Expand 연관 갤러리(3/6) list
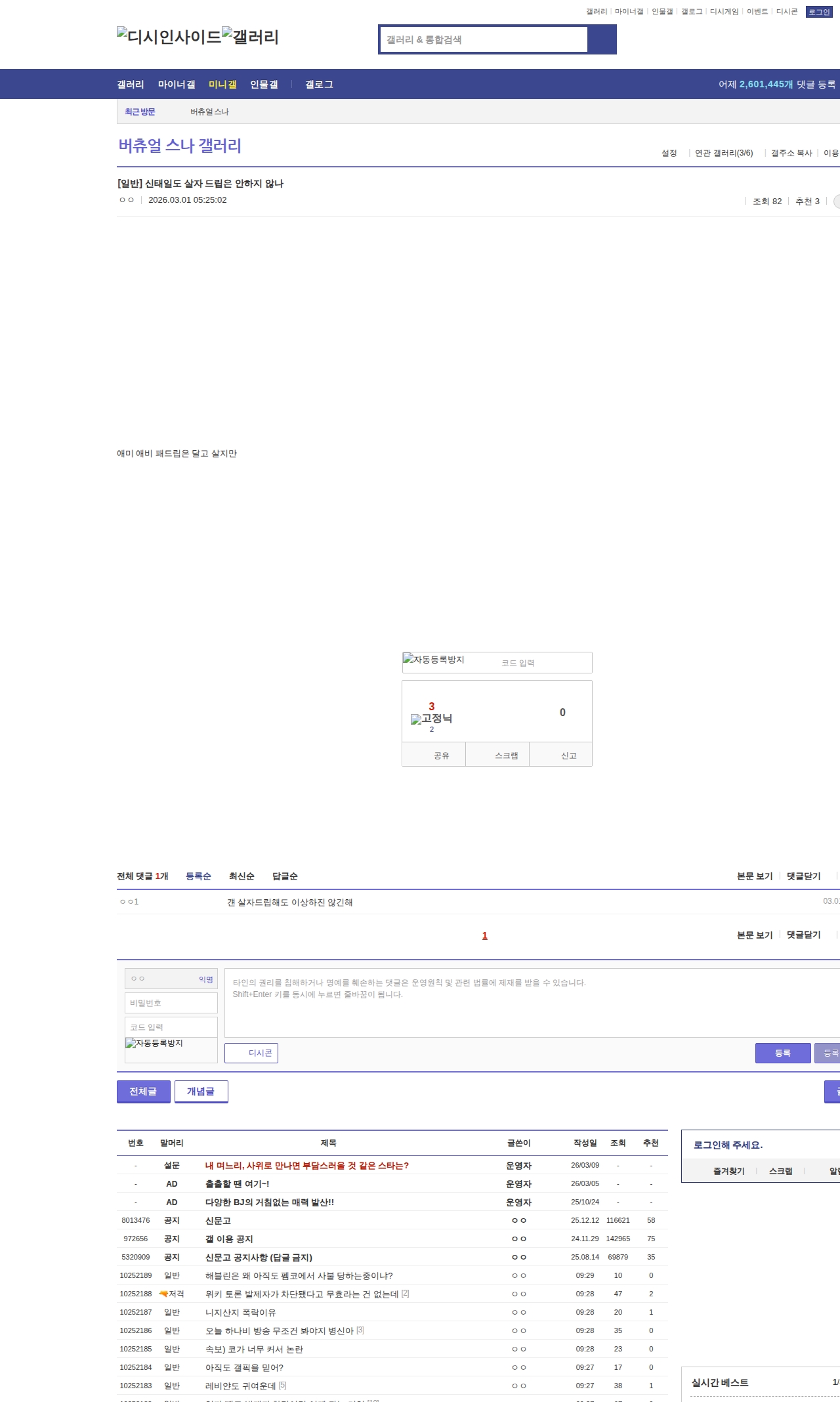The image size is (840, 1402). pos(724,153)
